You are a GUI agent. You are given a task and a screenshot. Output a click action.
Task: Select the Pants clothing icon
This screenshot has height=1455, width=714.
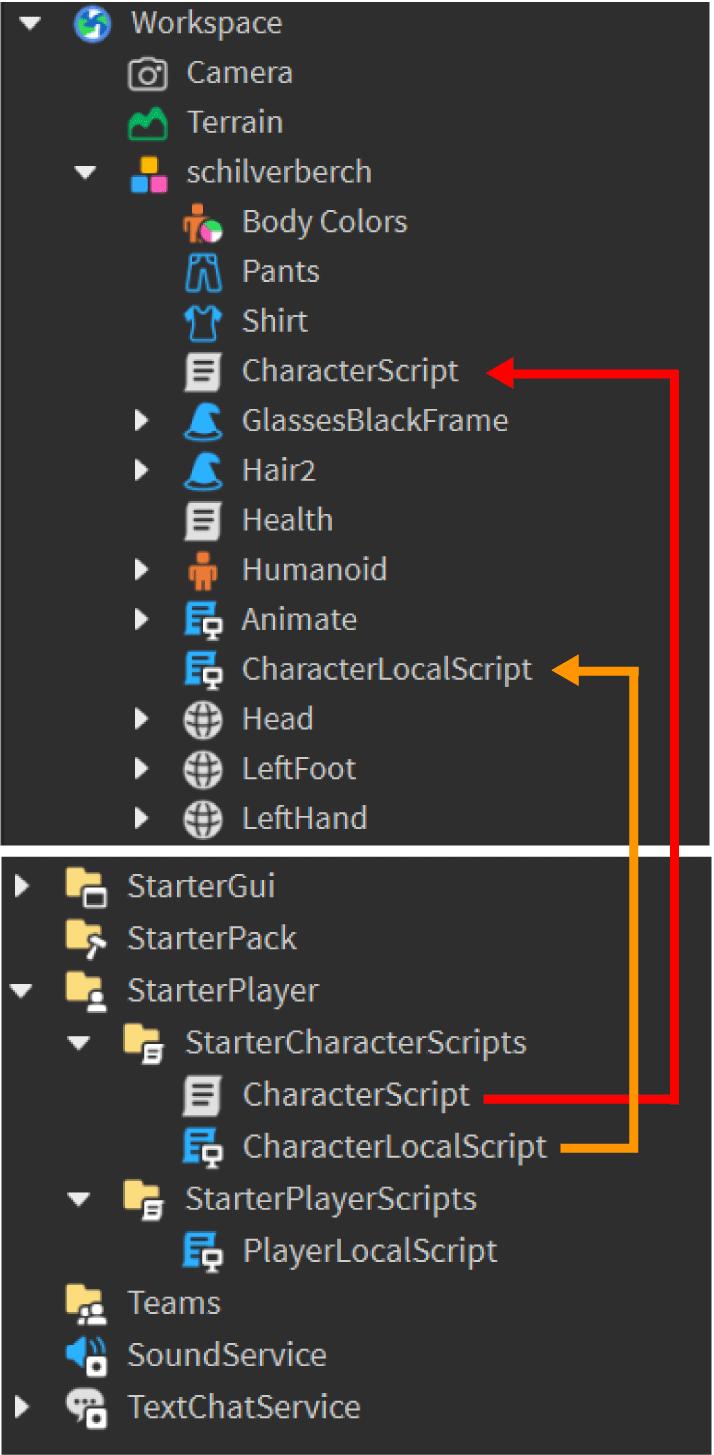[203, 272]
